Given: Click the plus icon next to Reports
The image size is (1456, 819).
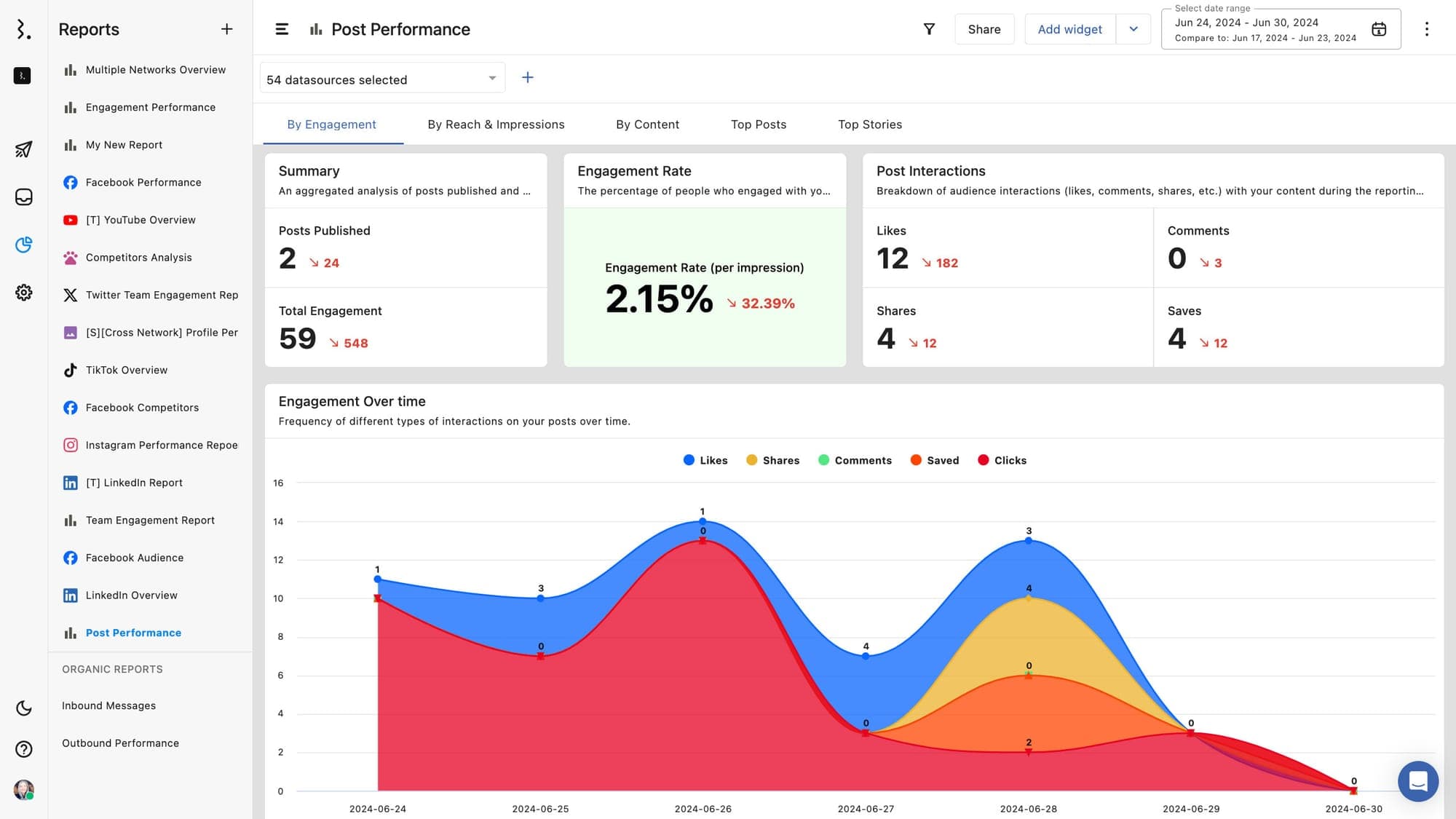Looking at the screenshot, I should 227,29.
